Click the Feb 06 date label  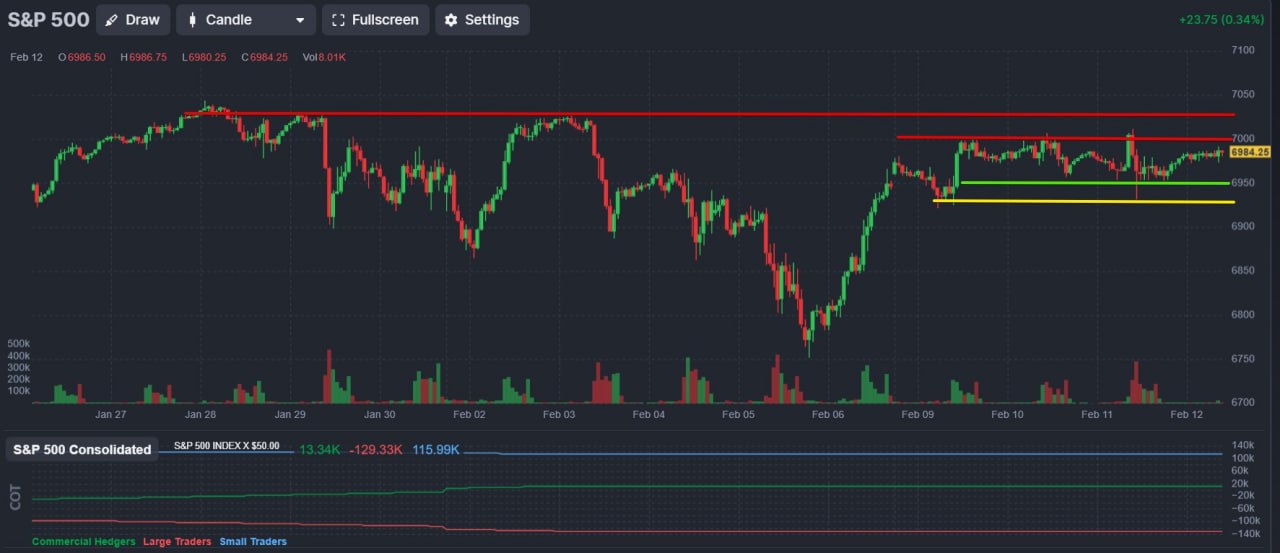click(x=828, y=414)
